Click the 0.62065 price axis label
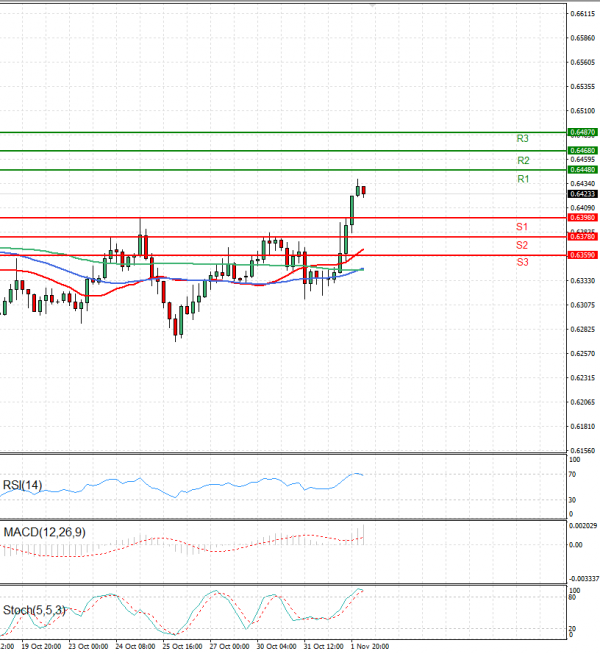The width and height of the screenshot is (600, 654). tap(582, 402)
